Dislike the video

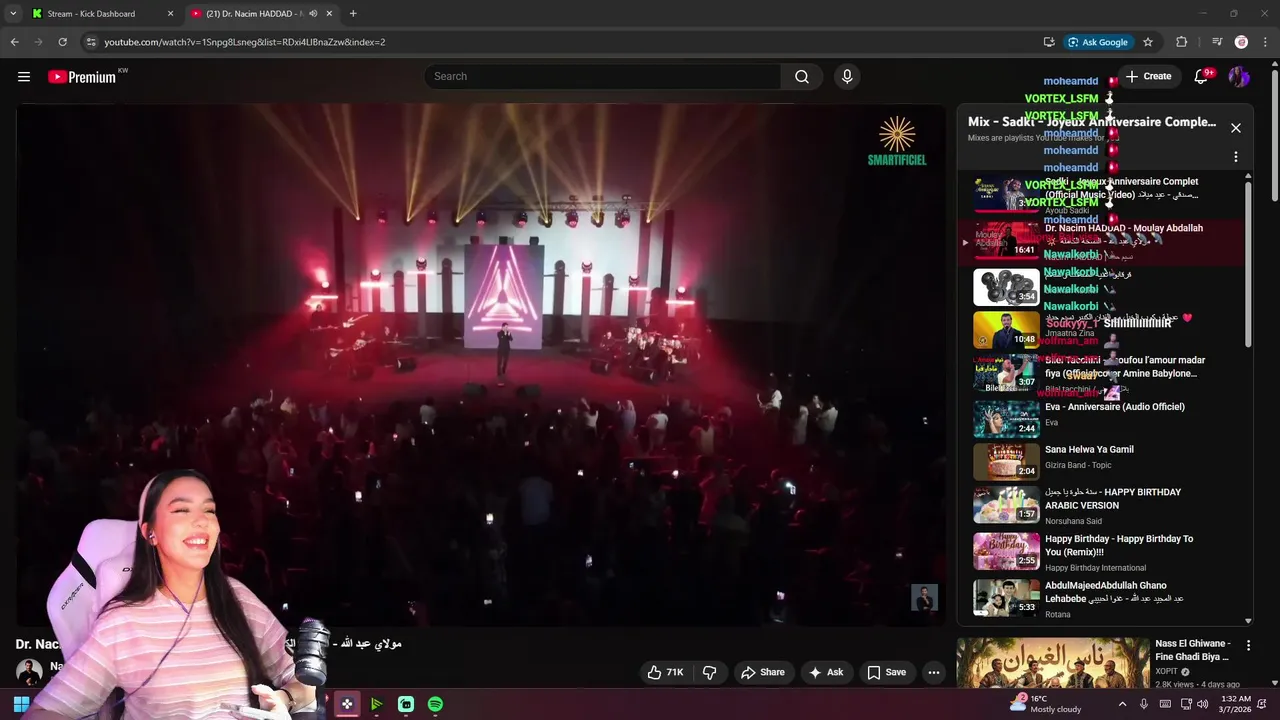coord(710,672)
